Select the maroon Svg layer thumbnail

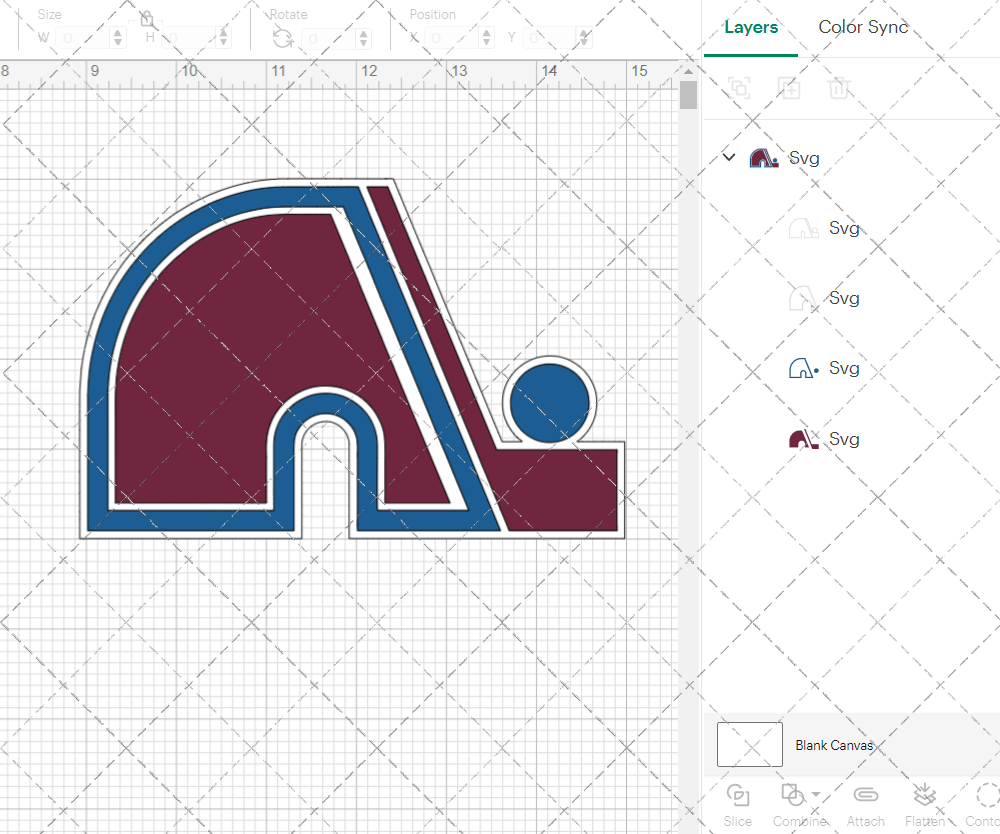click(804, 439)
